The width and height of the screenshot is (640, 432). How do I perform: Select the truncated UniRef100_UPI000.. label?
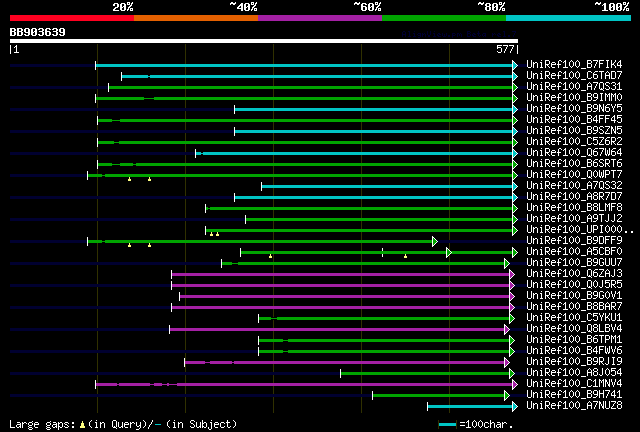pyautogui.click(x=580, y=230)
